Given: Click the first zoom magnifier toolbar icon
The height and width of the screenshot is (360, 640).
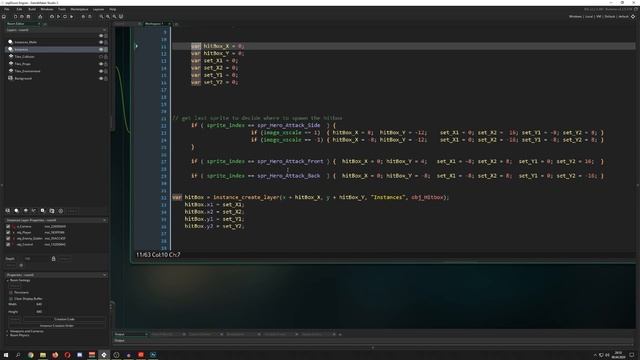Looking at the screenshot, I should pyautogui.click(x=102, y=17).
